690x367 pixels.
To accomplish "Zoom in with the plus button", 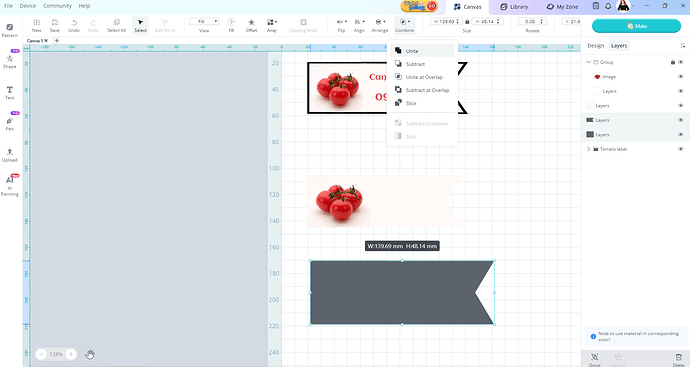I will pyautogui.click(x=71, y=354).
